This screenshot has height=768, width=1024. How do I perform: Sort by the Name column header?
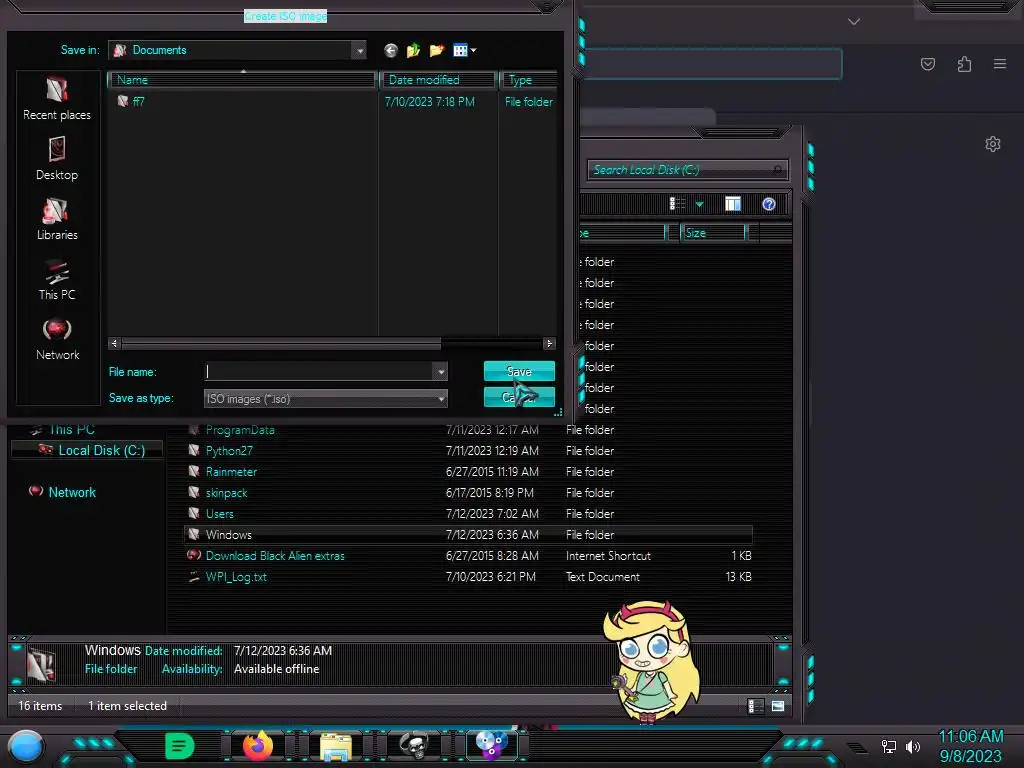tap(242, 80)
